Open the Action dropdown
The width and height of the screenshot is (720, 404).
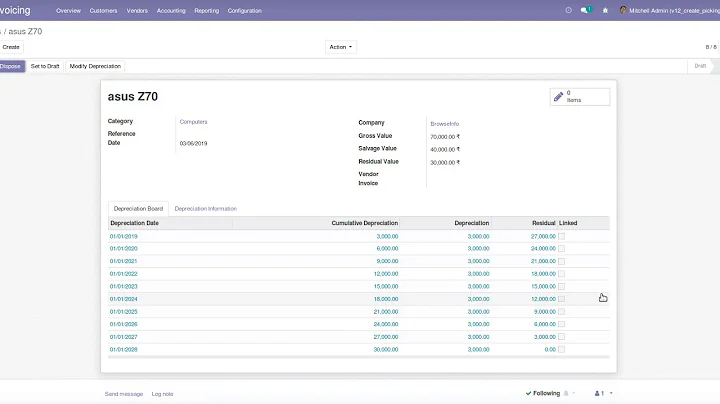tap(341, 47)
